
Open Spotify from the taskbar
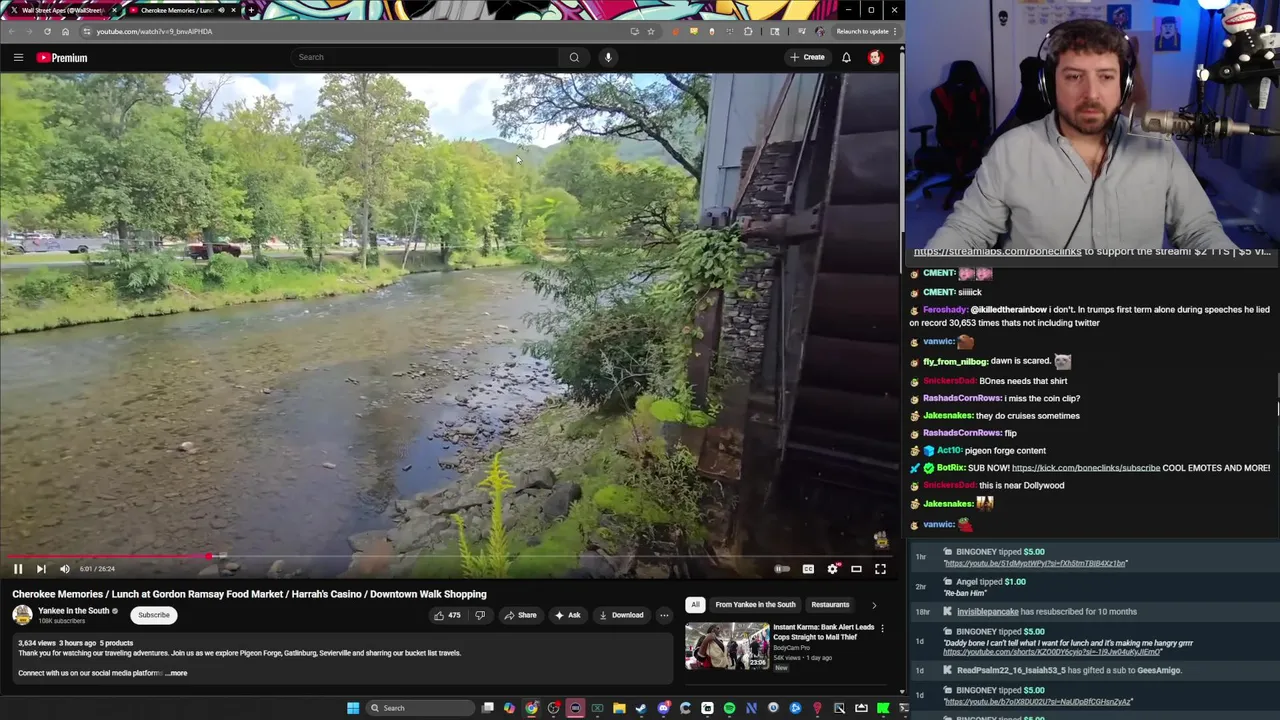tap(729, 708)
